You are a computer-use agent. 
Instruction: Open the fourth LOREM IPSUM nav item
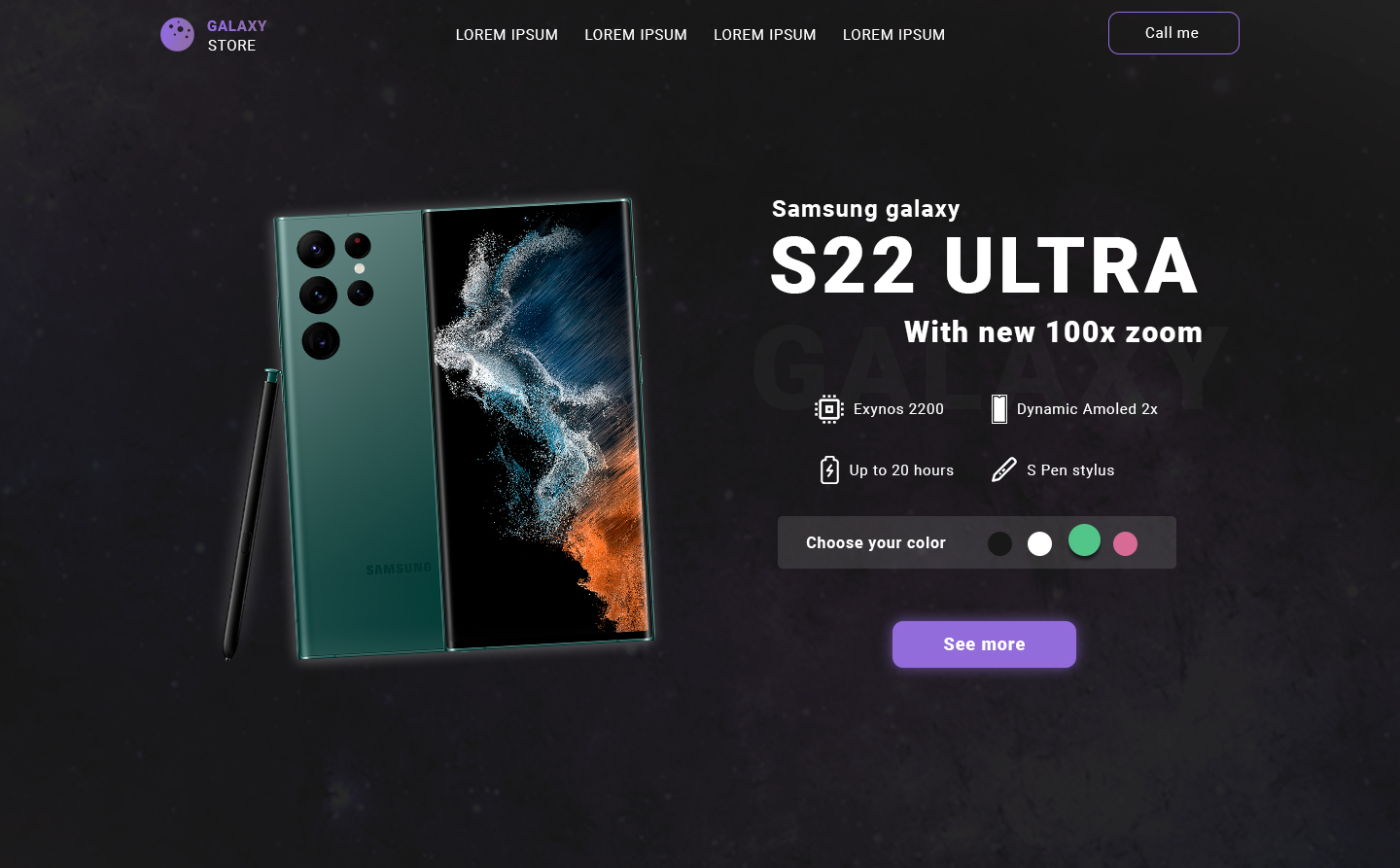[x=893, y=35]
